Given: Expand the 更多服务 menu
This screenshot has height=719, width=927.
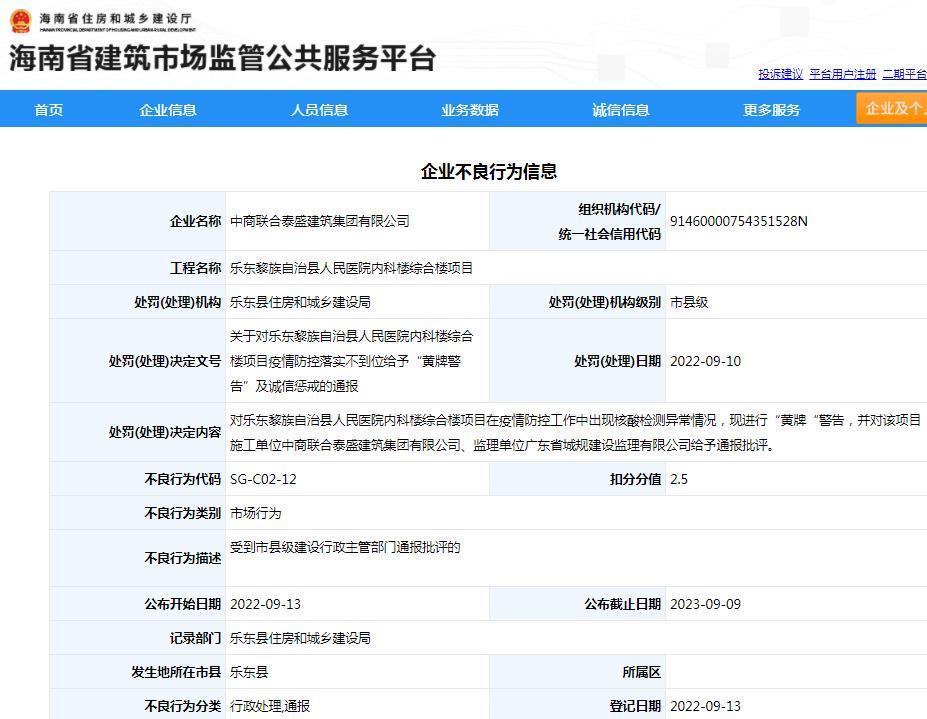Looking at the screenshot, I should point(771,110).
